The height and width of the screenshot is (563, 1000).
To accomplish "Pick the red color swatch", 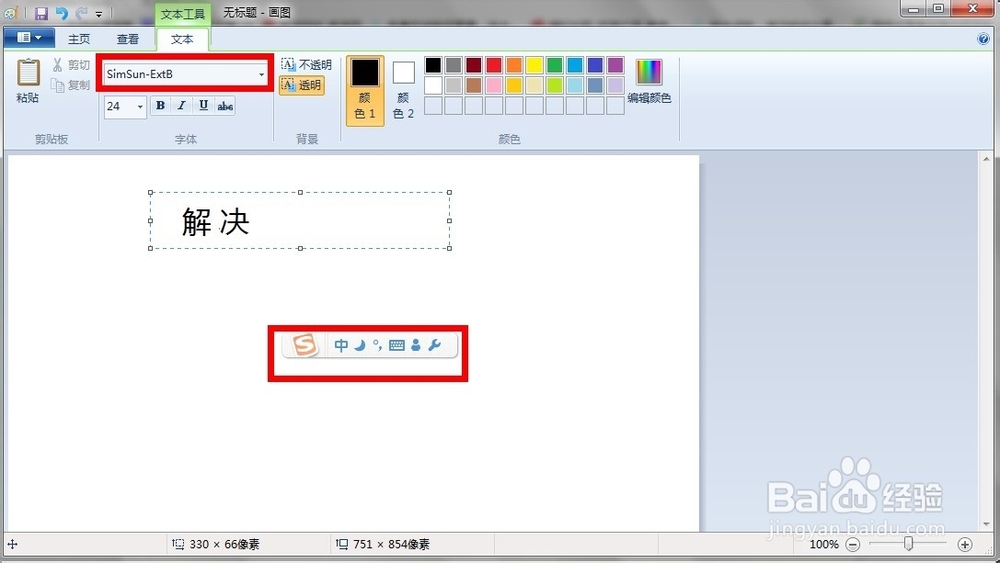I will 494,64.
